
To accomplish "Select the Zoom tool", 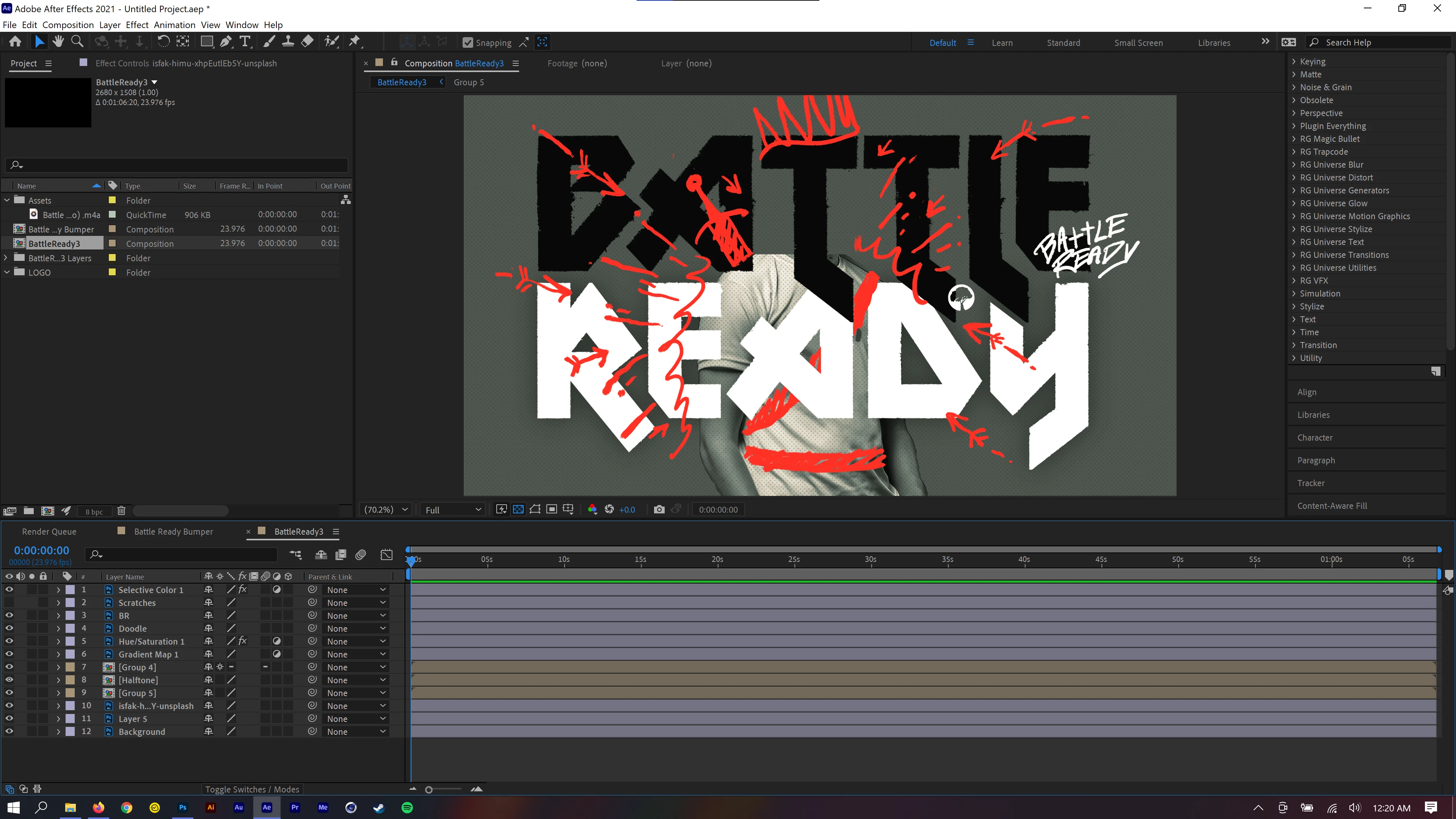I will [x=77, y=42].
